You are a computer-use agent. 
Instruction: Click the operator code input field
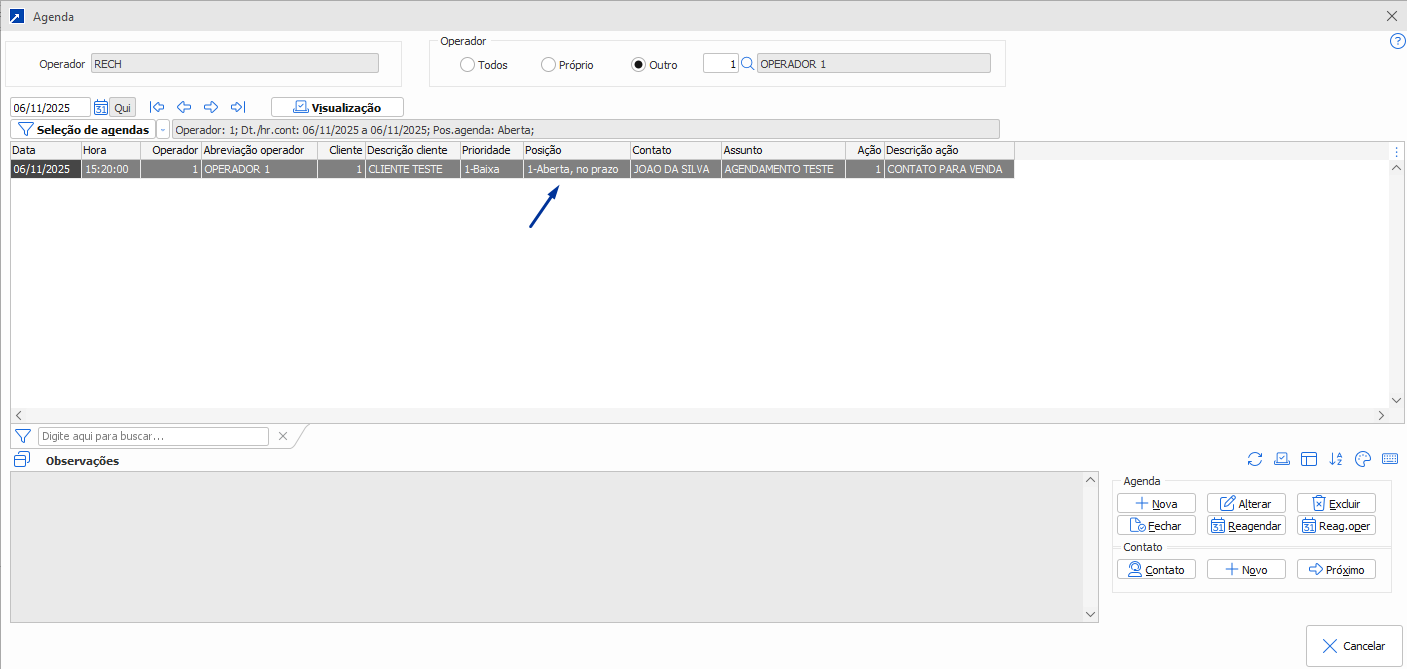(720, 64)
